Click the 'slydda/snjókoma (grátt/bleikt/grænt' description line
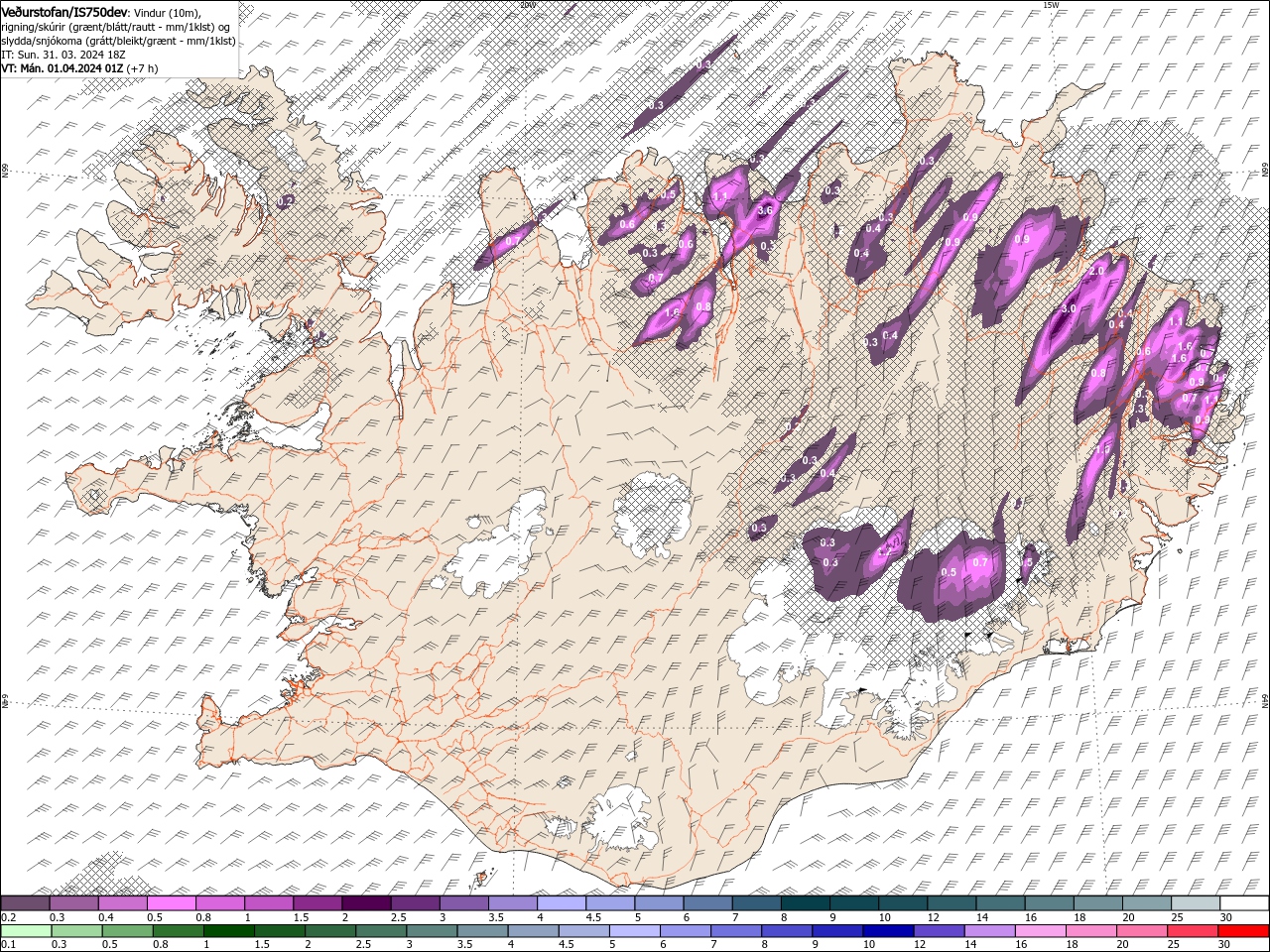This screenshot has height=952, width=1270. tap(119, 41)
